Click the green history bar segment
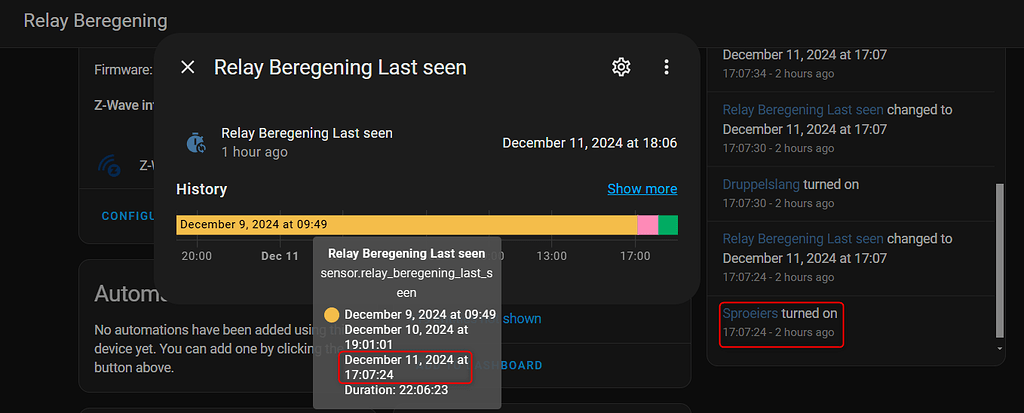1024x413 pixels. pyautogui.click(x=668, y=225)
